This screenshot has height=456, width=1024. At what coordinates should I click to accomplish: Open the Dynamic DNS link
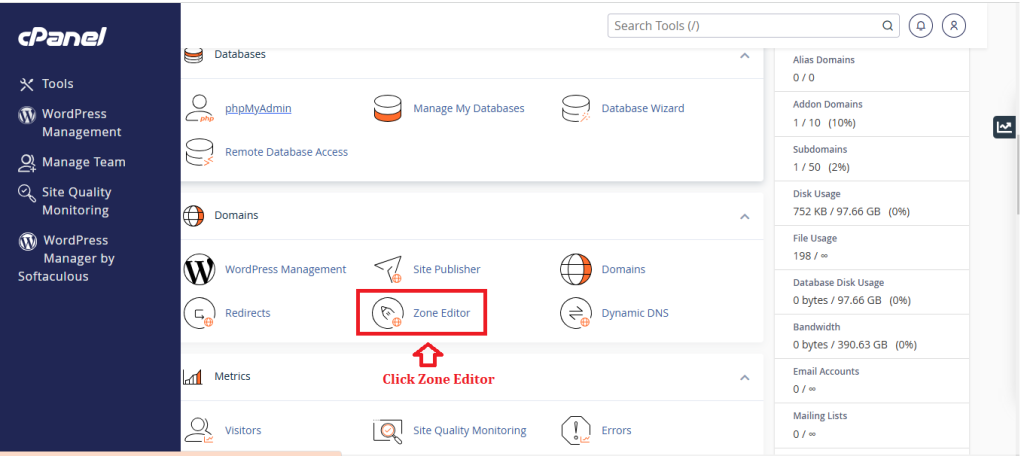click(x=635, y=313)
